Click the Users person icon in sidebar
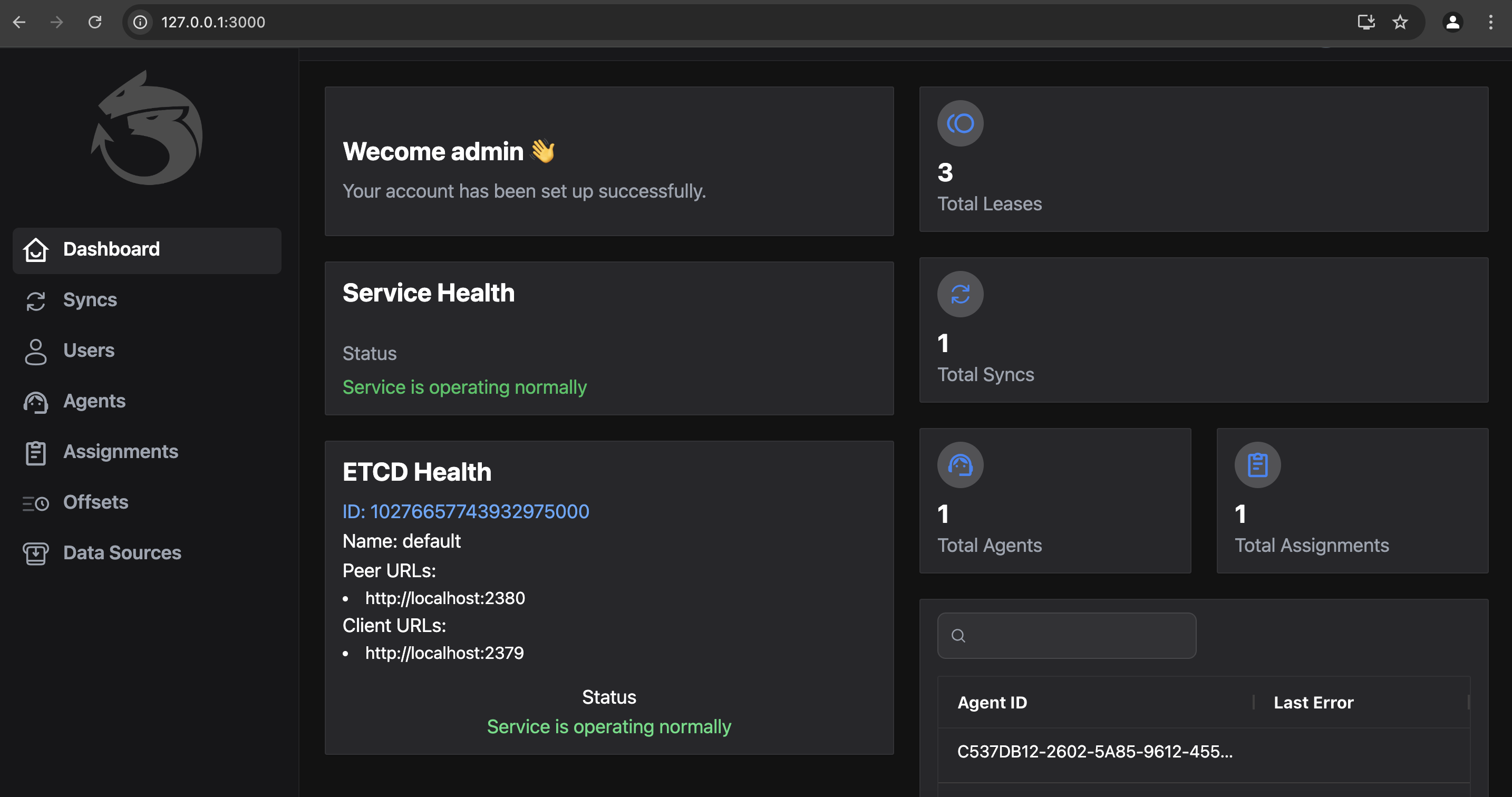This screenshot has width=1512, height=797. tap(36, 351)
